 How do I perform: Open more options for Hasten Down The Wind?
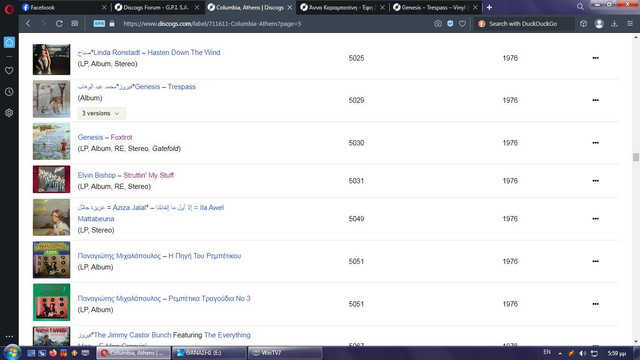click(x=596, y=58)
